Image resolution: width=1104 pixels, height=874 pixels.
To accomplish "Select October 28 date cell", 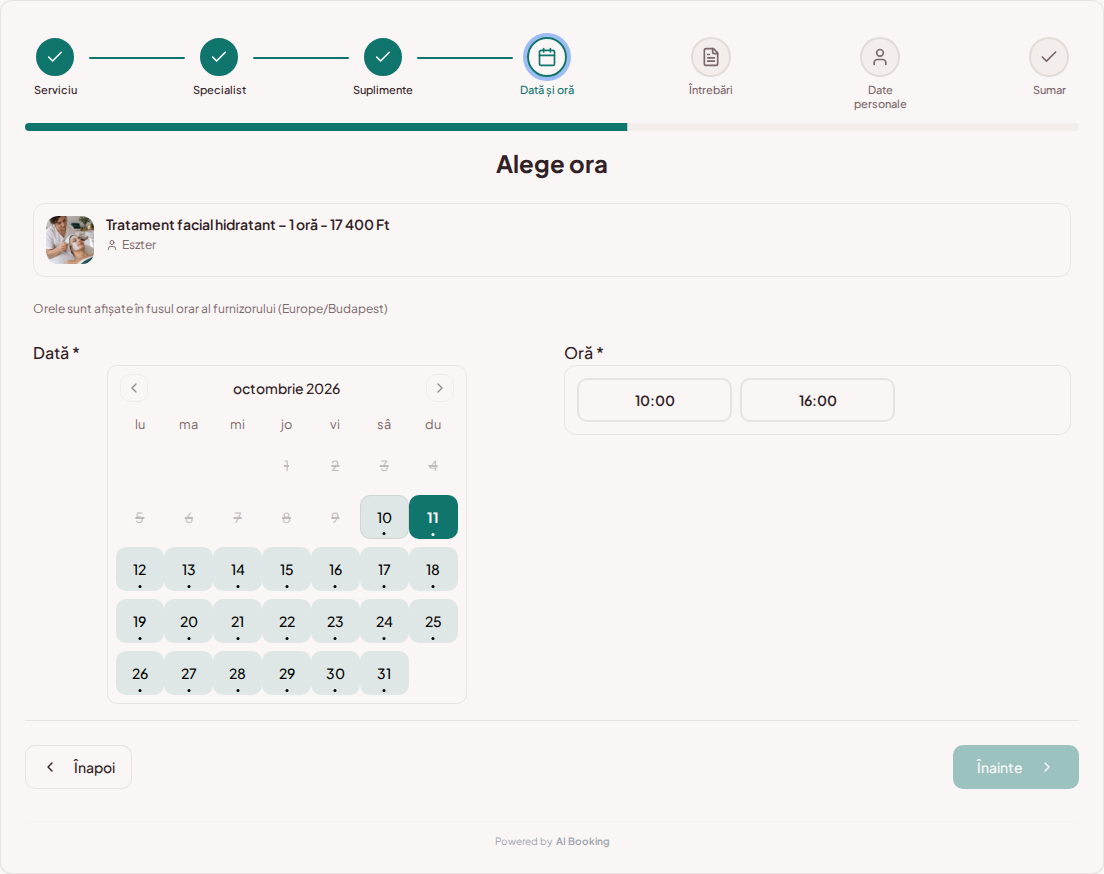I will pyautogui.click(x=238, y=674).
